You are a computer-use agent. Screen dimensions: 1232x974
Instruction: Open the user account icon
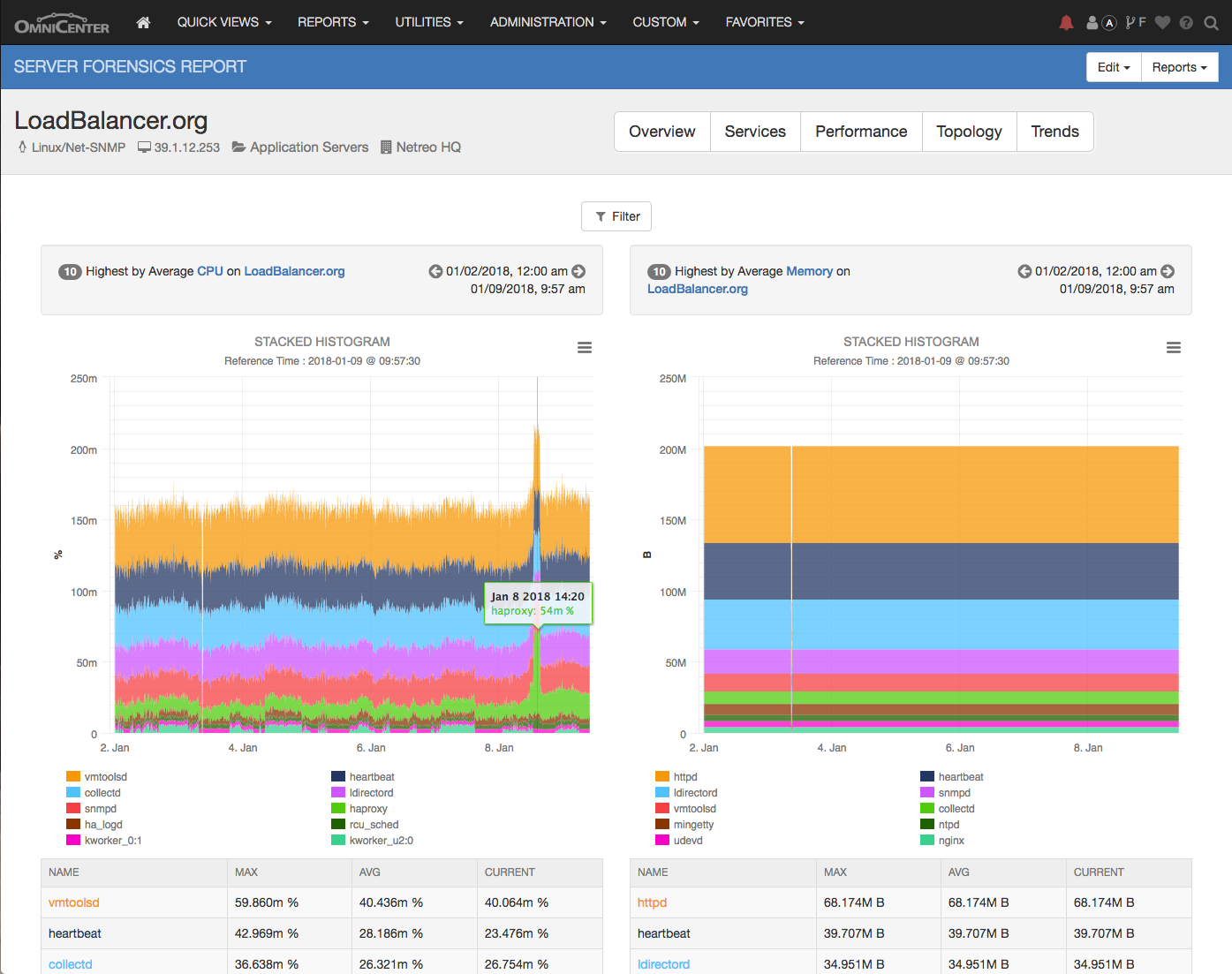(1092, 23)
